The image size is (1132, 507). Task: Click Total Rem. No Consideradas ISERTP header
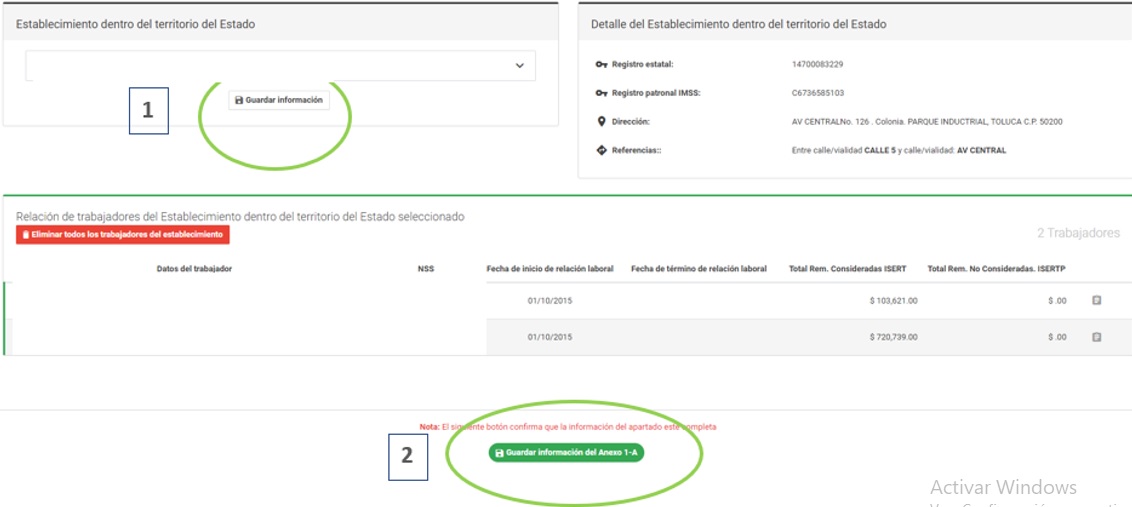click(x=997, y=269)
